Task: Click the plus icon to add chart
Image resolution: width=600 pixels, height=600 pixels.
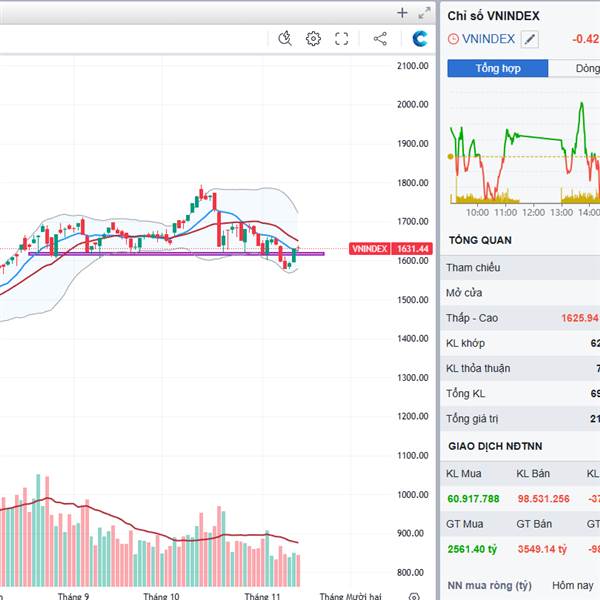Action: [x=402, y=13]
